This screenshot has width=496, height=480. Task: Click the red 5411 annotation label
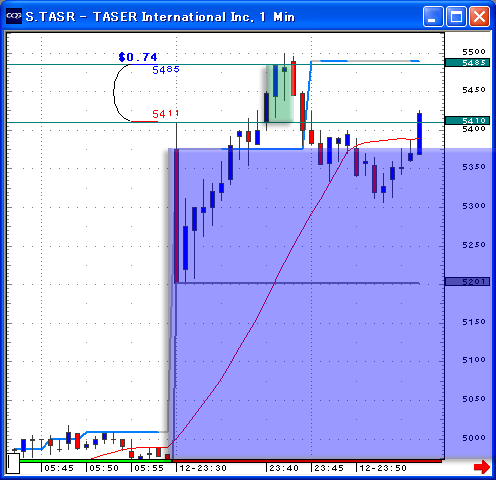pyautogui.click(x=165, y=114)
